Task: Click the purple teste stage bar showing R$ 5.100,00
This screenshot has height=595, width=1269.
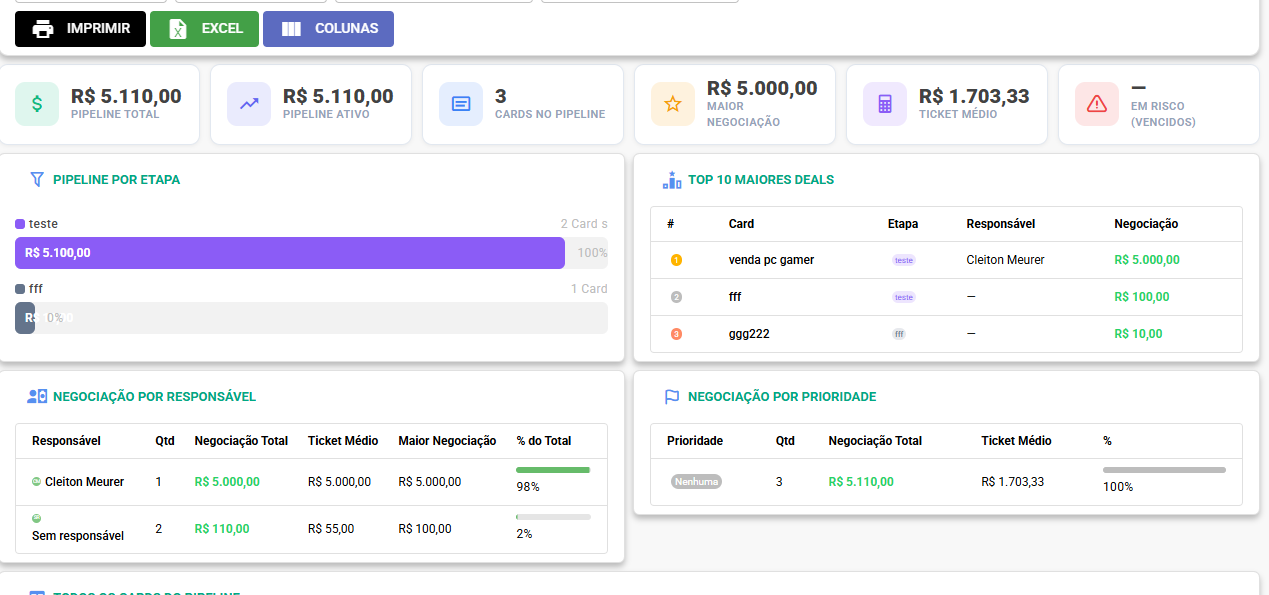Action: tap(290, 253)
